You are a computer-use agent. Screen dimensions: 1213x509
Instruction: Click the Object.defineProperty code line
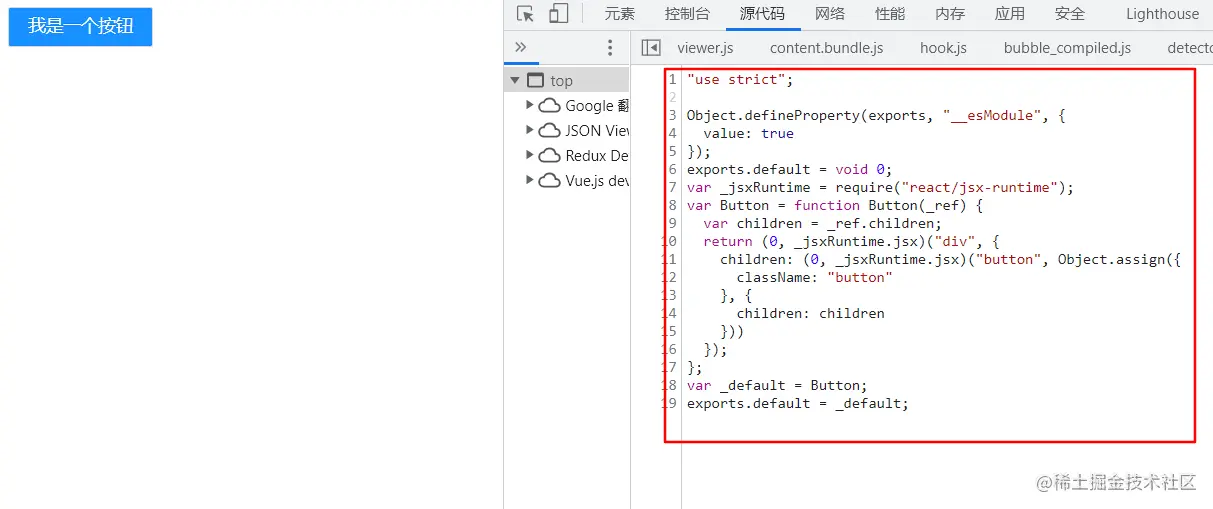coord(876,115)
